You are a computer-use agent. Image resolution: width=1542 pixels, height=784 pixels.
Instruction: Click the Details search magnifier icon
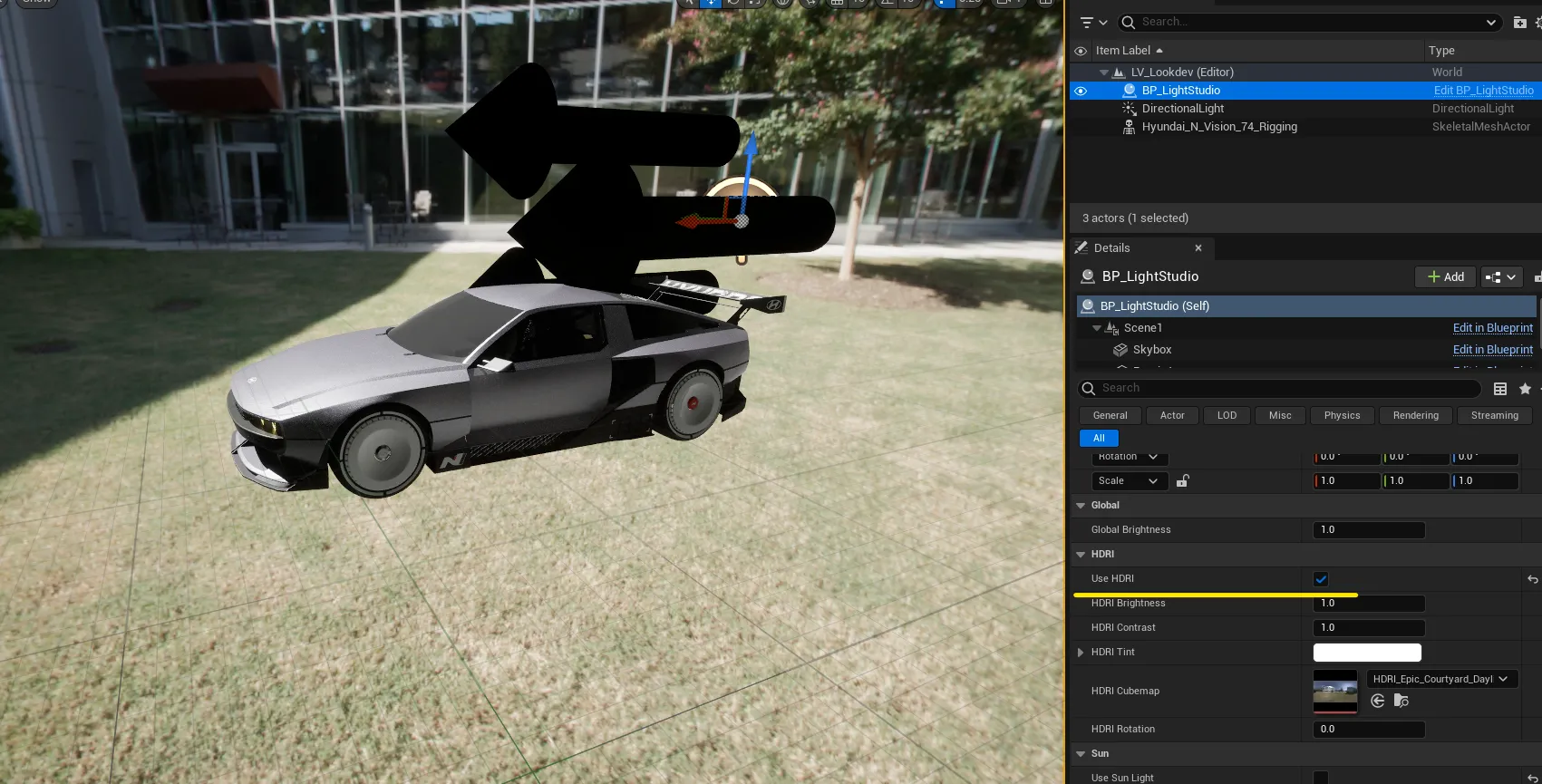(x=1089, y=389)
